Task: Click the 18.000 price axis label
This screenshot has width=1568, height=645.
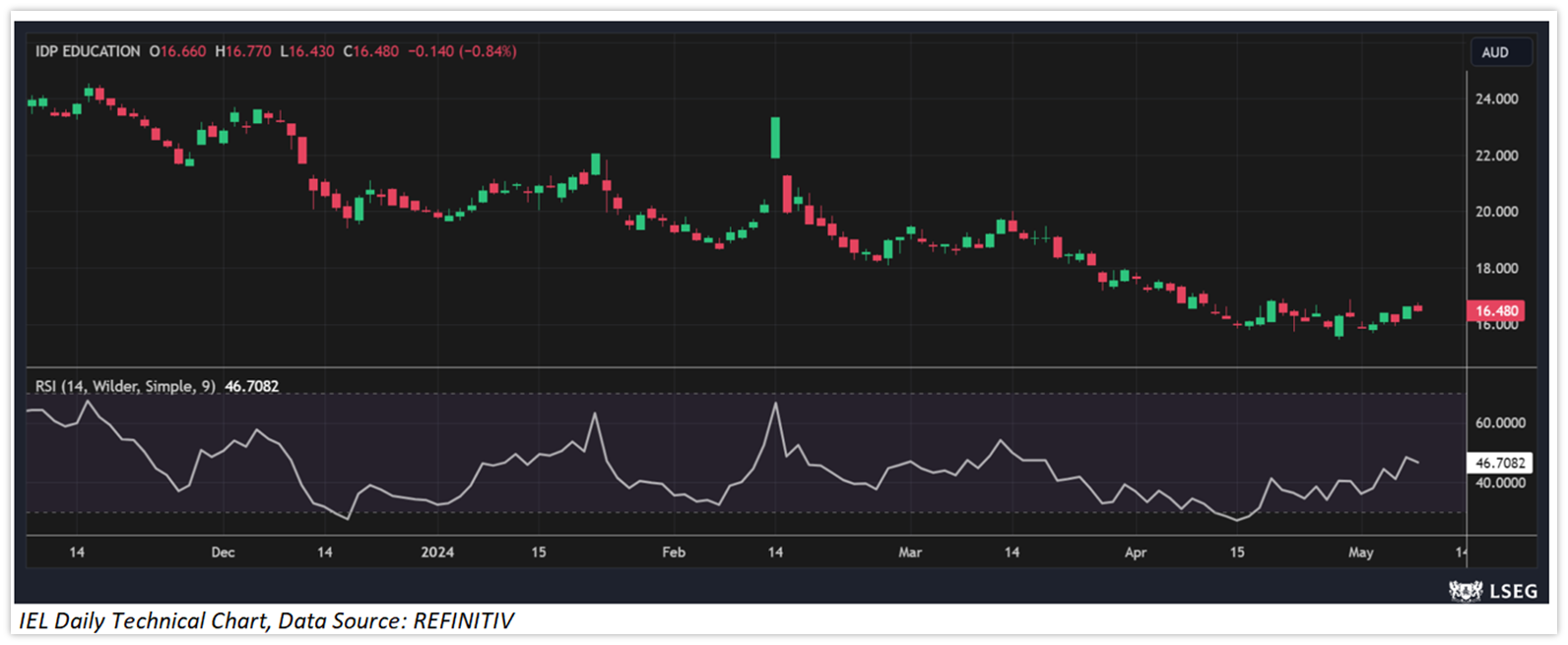Action: (1496, 268)
